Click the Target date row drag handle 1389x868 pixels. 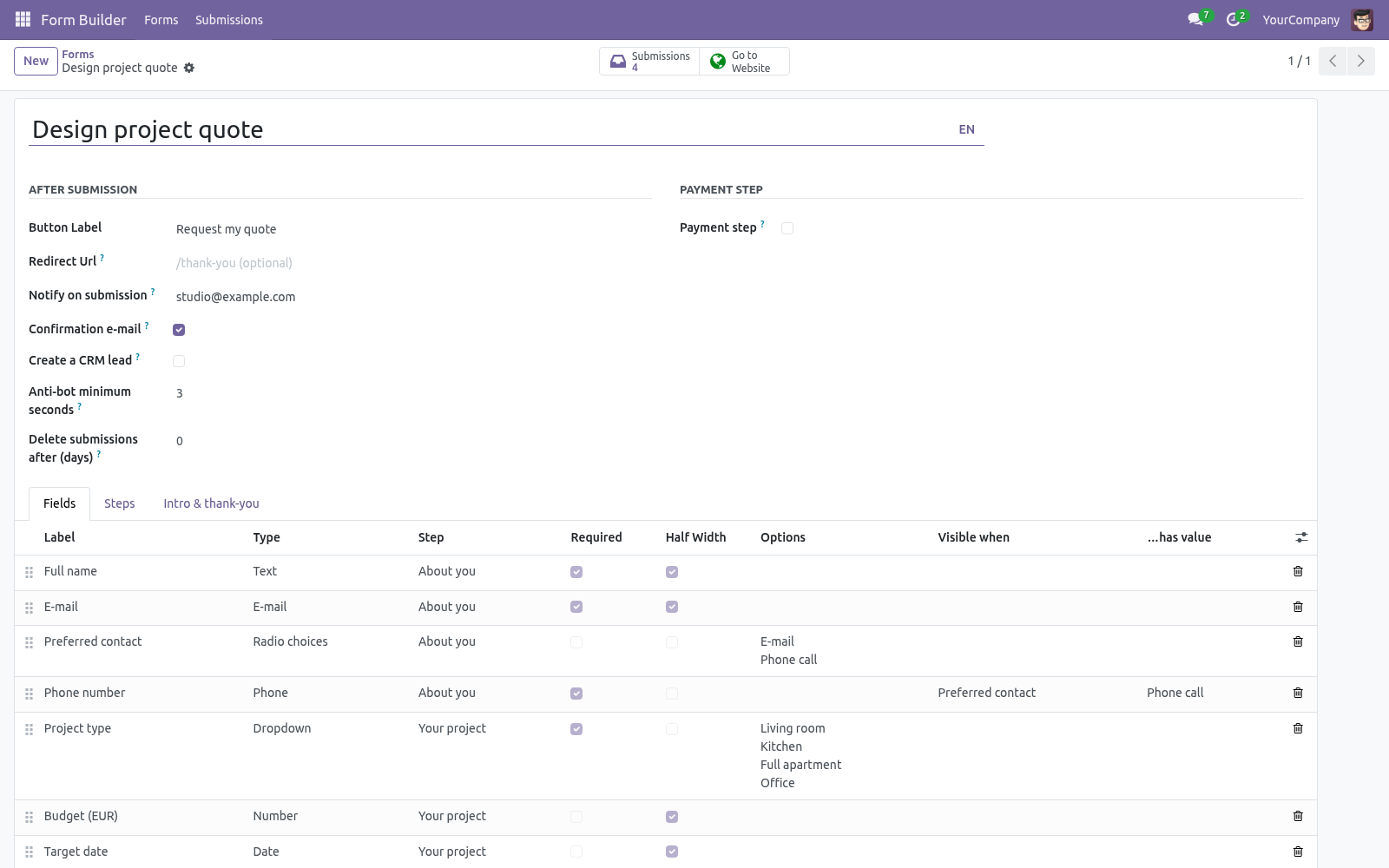coord(29,852)
